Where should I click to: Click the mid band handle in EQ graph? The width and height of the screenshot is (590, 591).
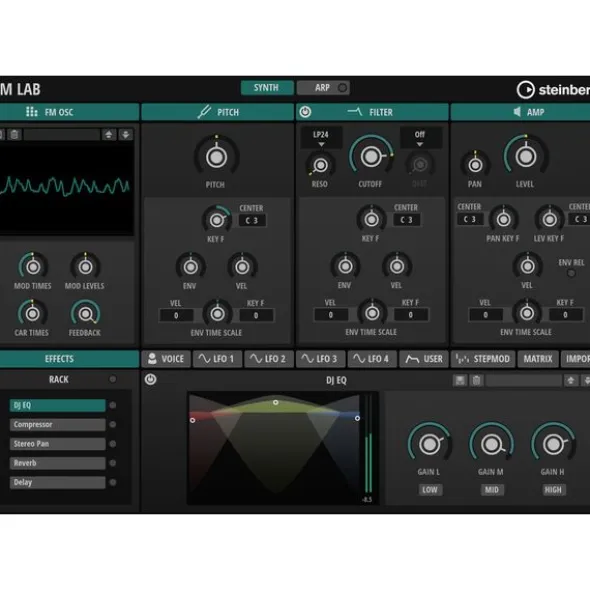pos(276,403)
